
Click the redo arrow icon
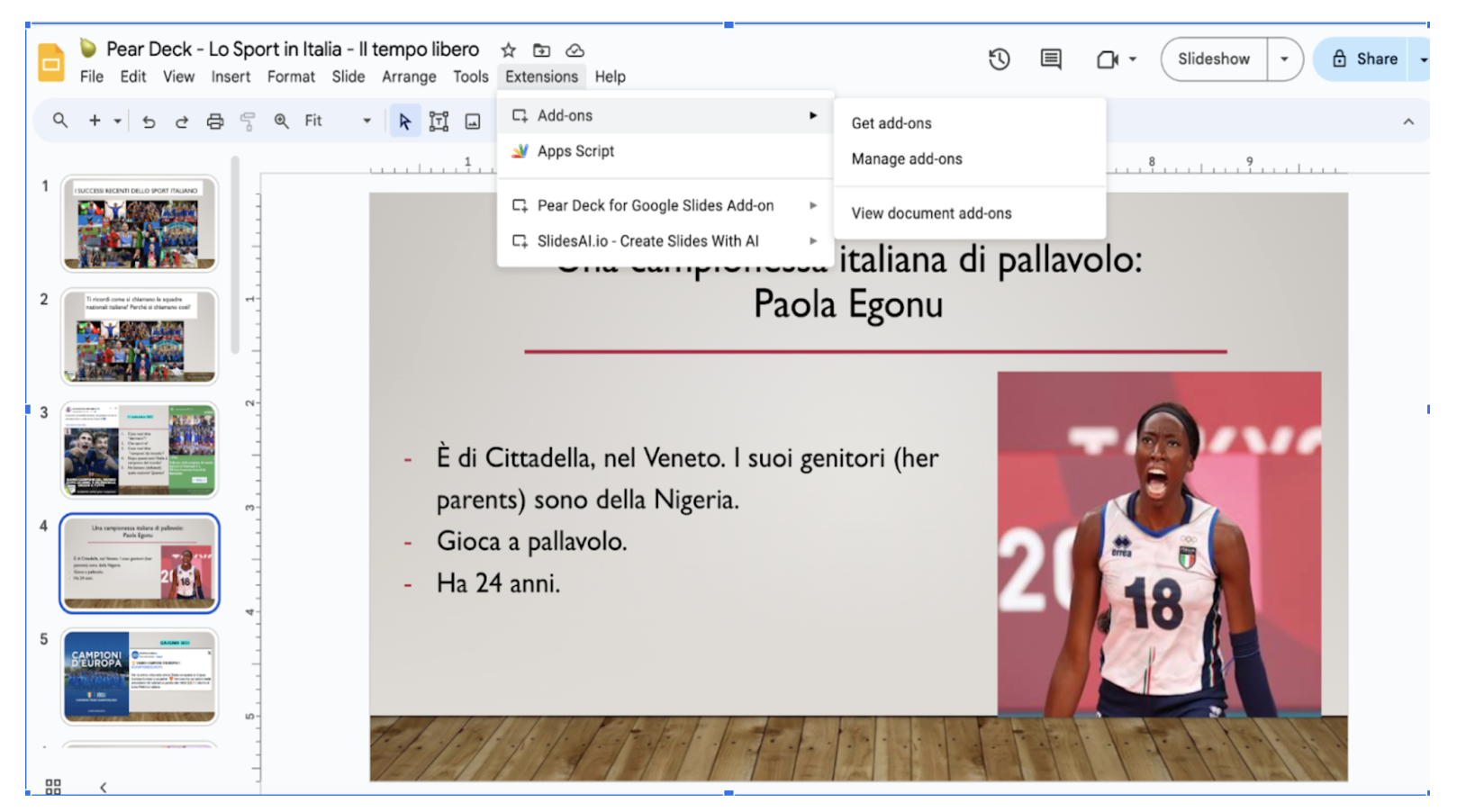point(182,122)
